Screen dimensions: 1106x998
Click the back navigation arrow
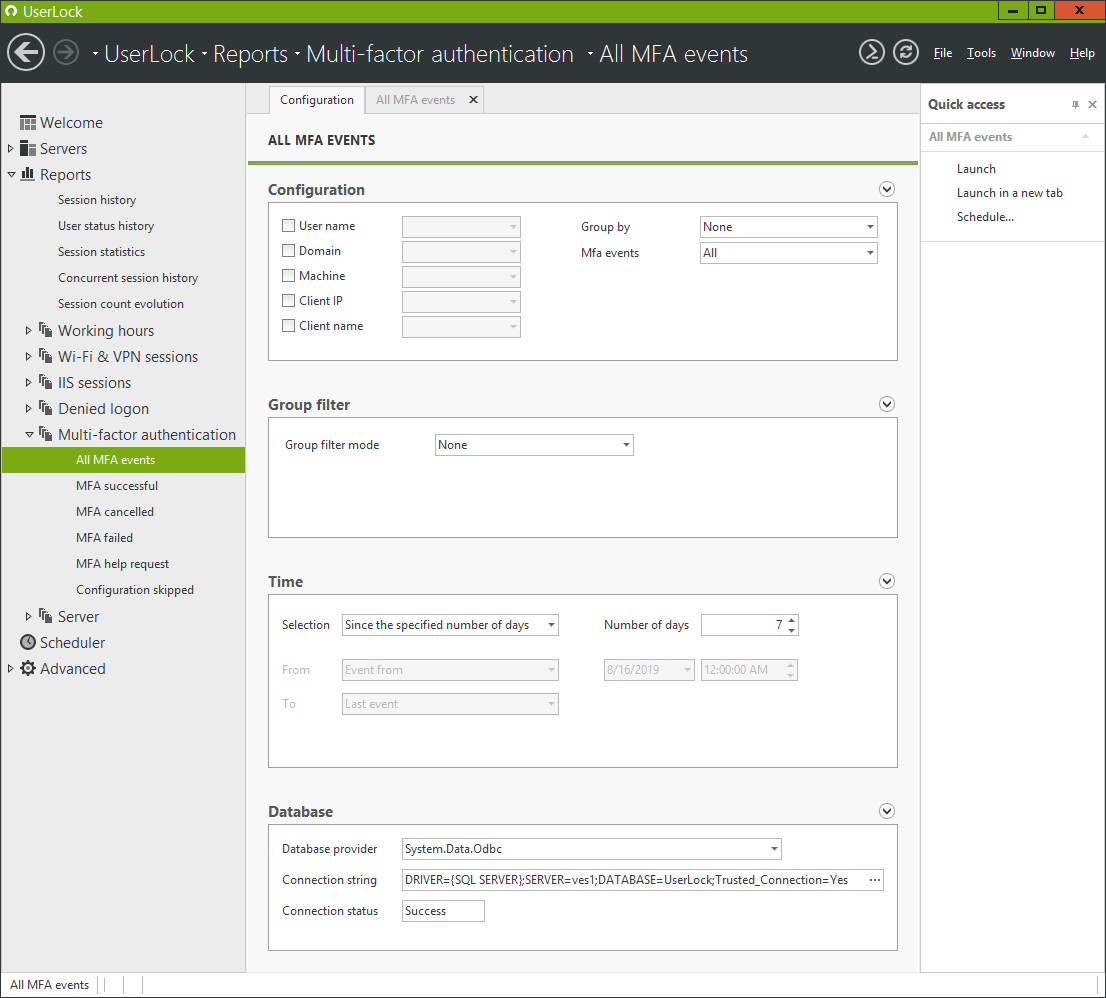[x=26, y=53]
